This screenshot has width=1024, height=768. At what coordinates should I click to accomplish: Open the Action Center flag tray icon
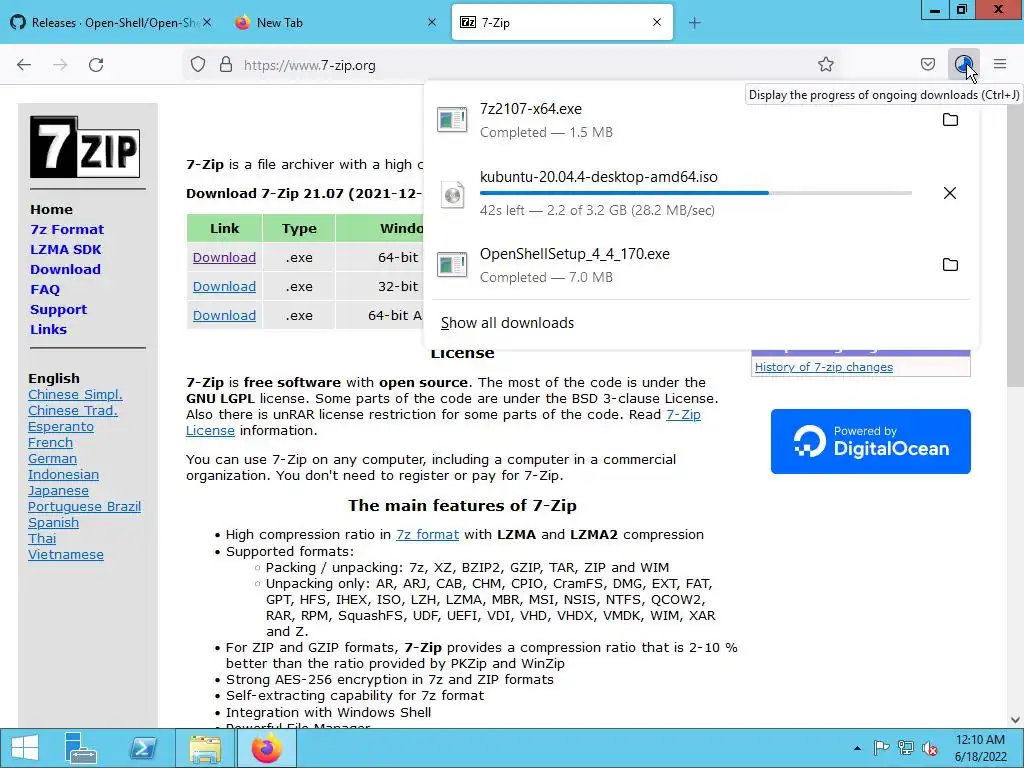[881, 748]
